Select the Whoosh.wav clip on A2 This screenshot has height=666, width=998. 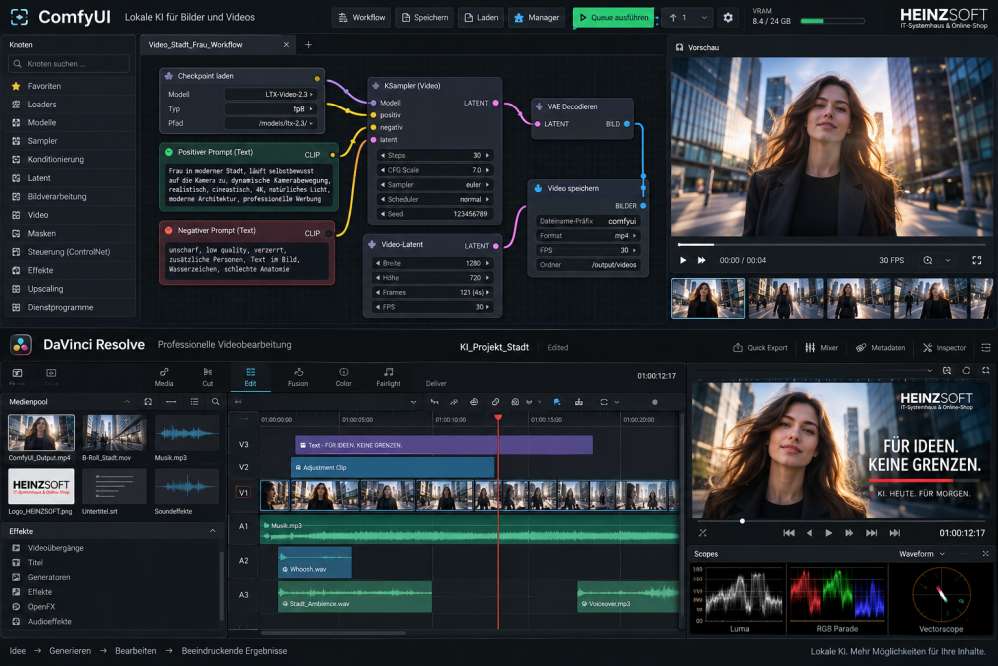click(x=315, y=562)
